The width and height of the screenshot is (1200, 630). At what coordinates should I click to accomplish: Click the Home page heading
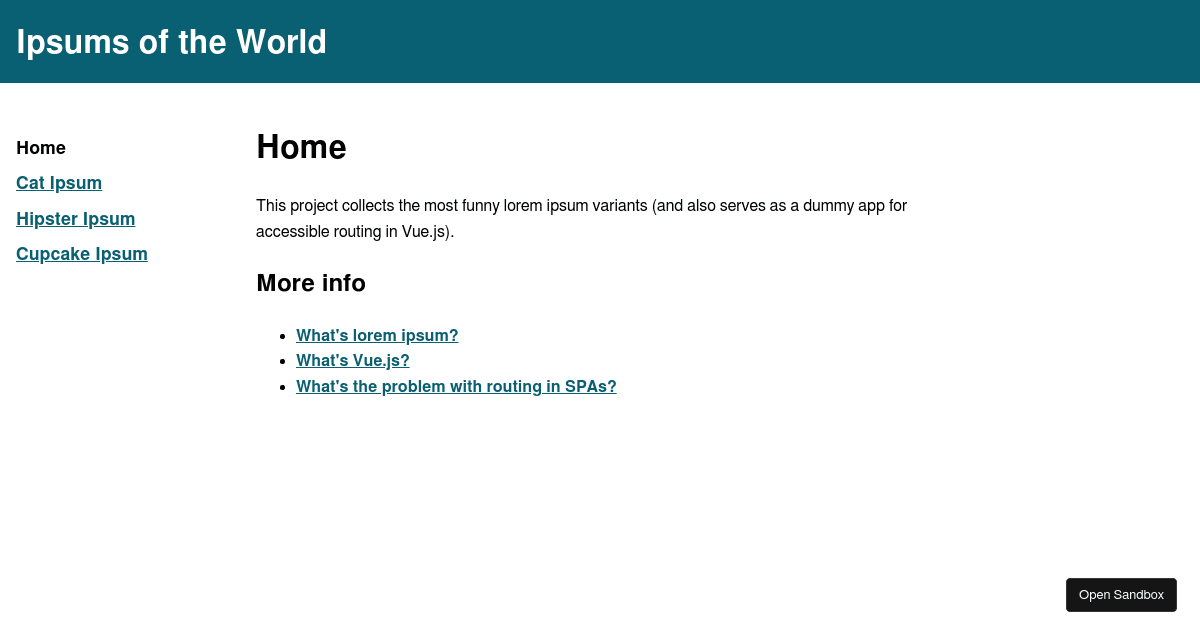301,147
